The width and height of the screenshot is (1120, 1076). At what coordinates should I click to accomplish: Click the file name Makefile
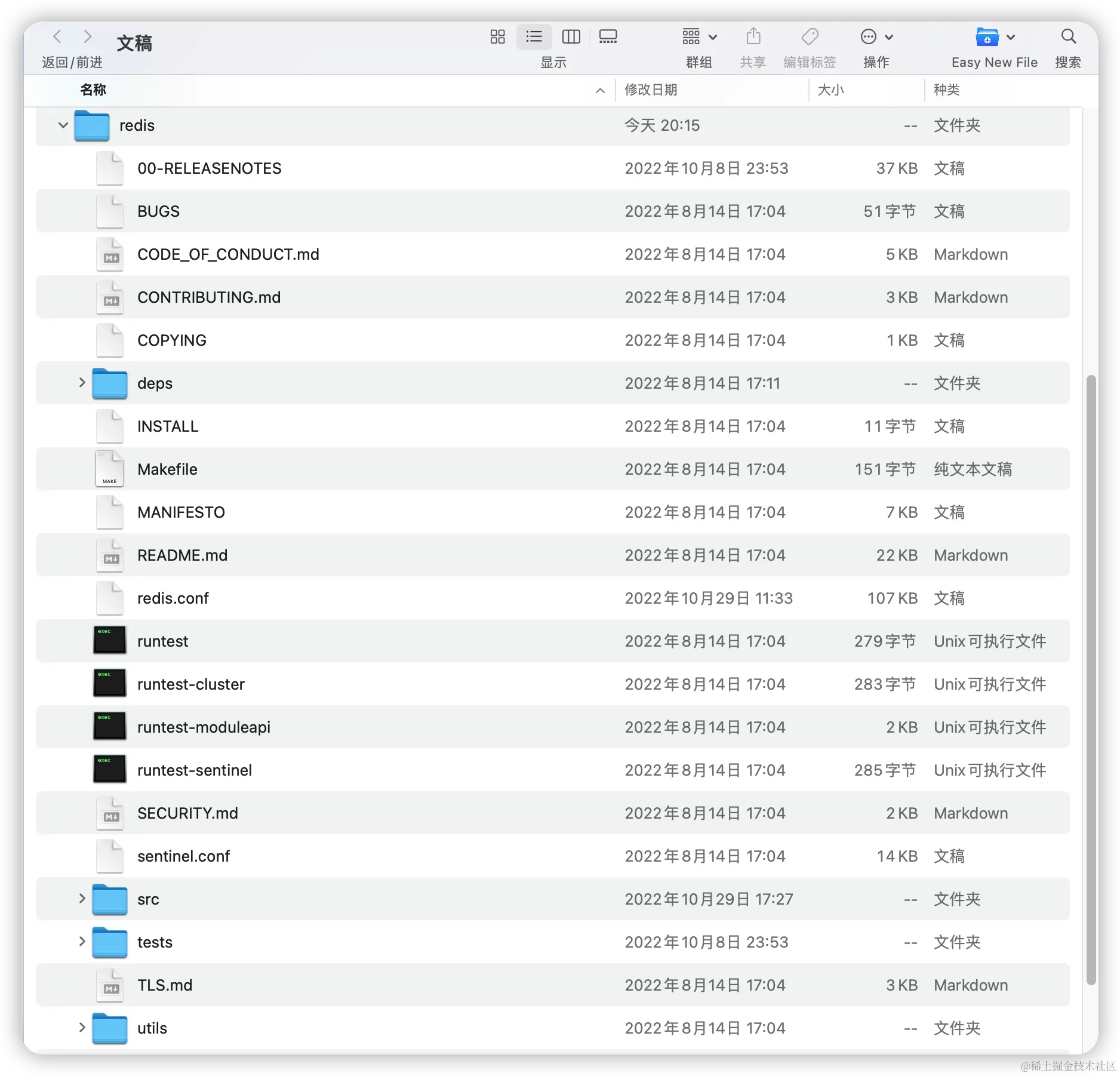pos(167,469)
